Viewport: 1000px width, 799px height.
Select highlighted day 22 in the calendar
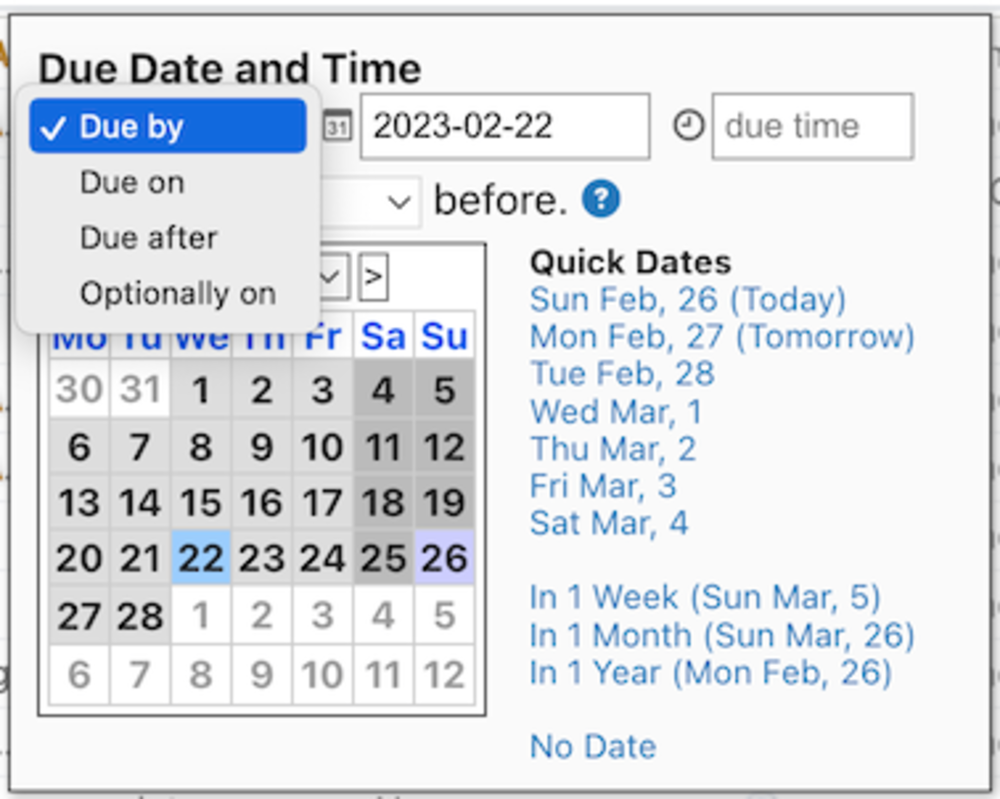201,558
